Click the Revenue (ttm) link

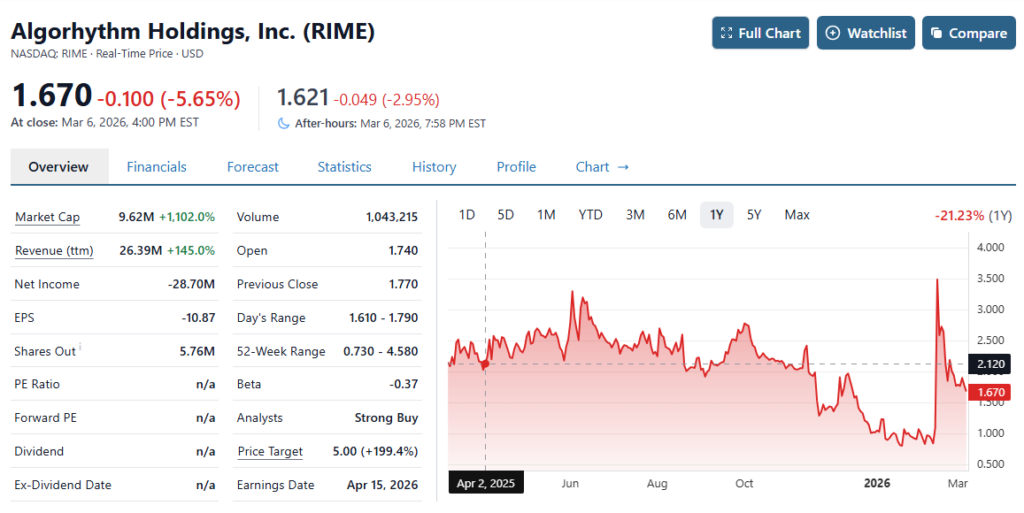pyautogui.click(x=54, y=251)
